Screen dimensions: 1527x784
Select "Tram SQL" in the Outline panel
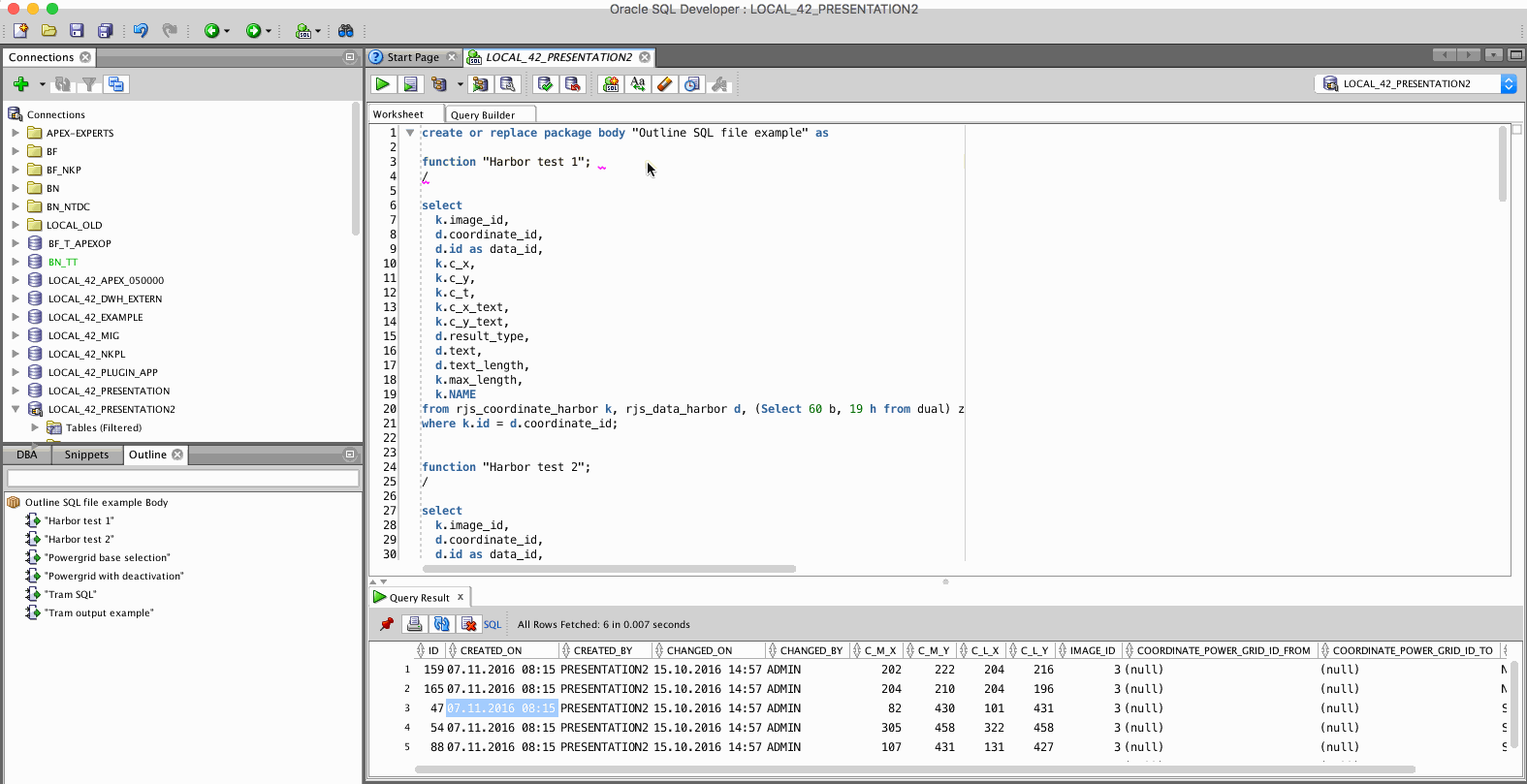pos(72,594)
